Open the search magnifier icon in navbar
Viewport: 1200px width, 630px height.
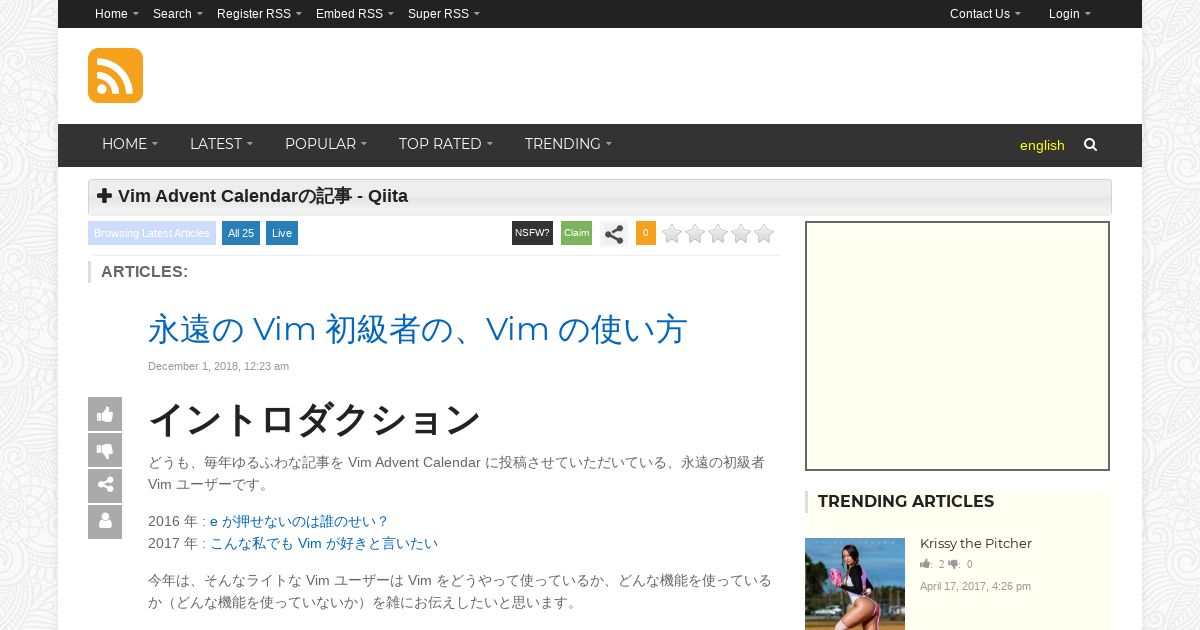1090,145
